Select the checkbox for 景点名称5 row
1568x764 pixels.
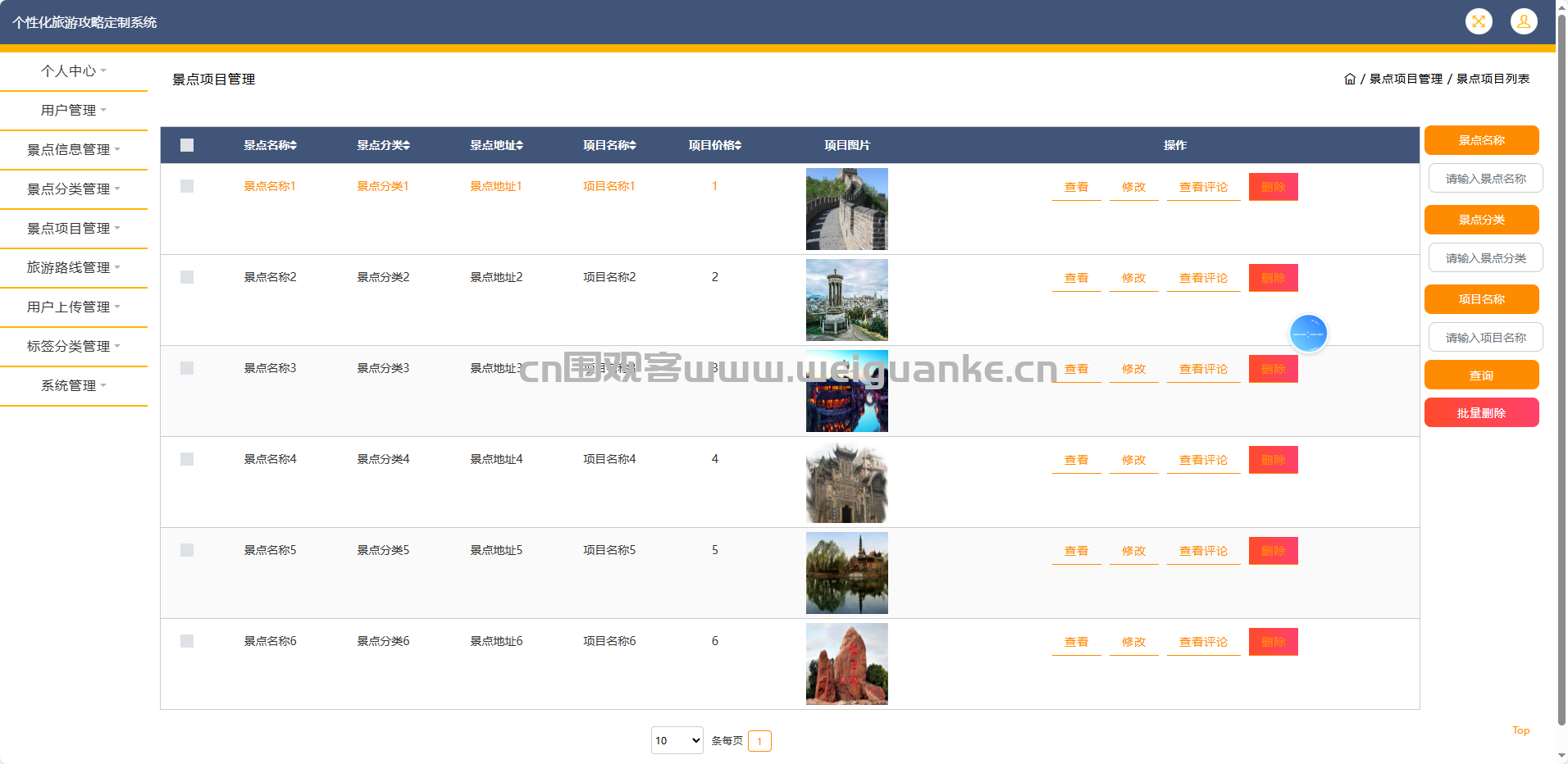(x=187, y=551)
